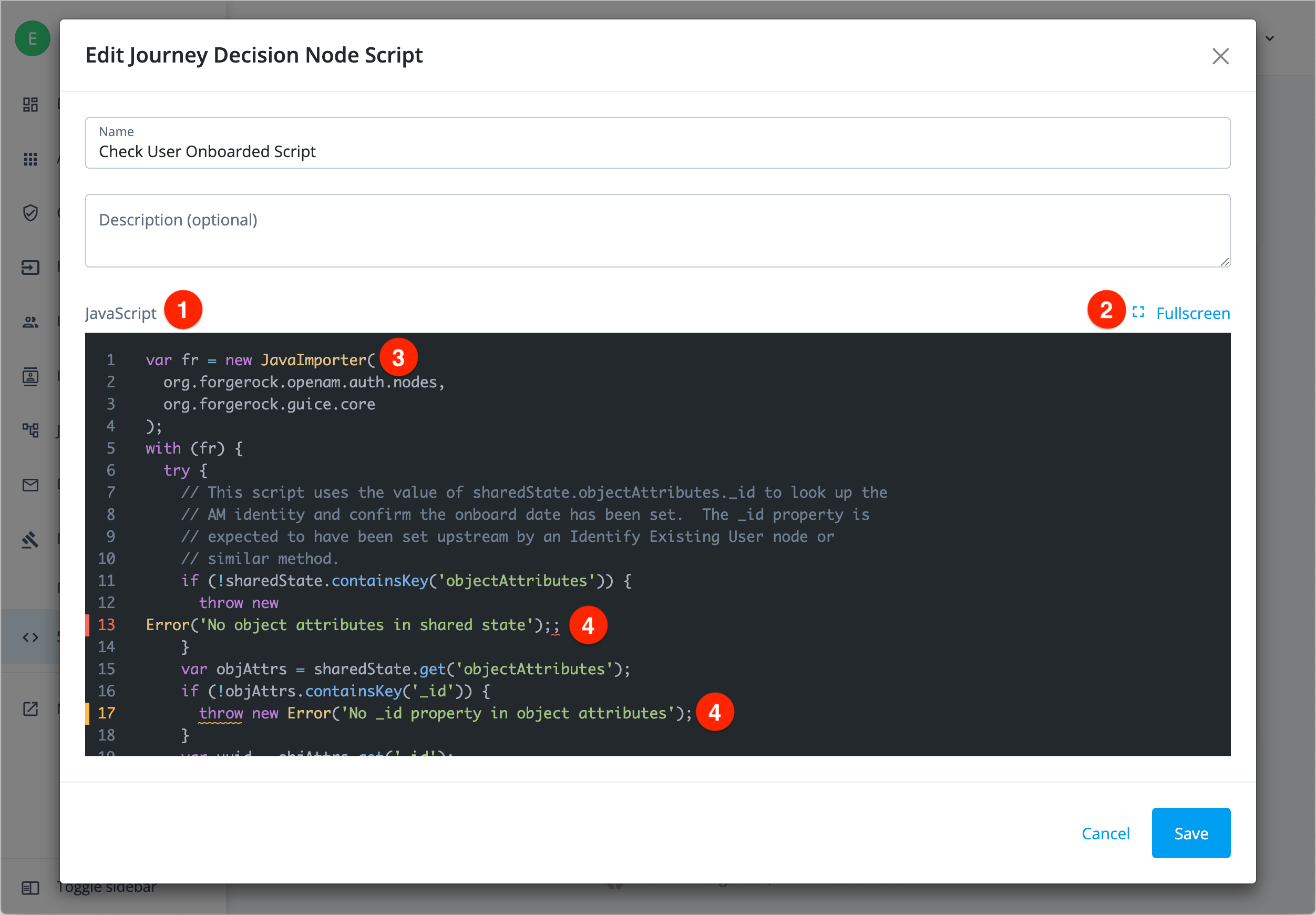Open the Scripts code icon in sidebar
This screenshot has width=1316, height=915.
coord(30,636)
